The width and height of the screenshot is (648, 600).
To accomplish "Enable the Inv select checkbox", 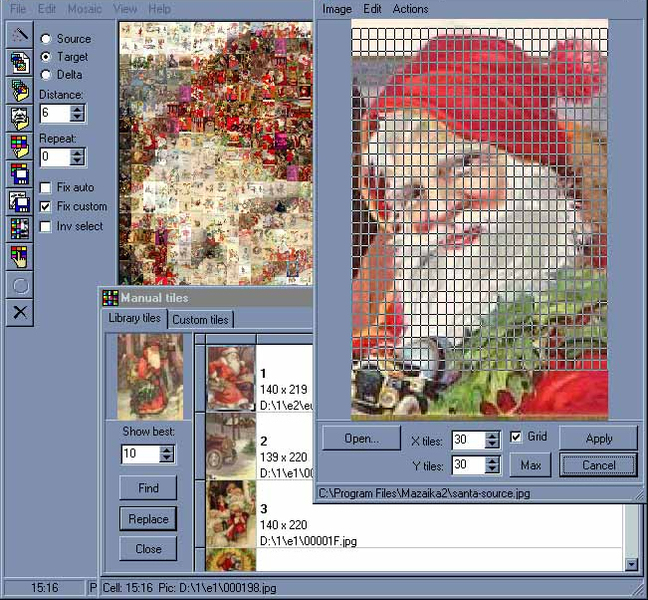I will (45, 226).
